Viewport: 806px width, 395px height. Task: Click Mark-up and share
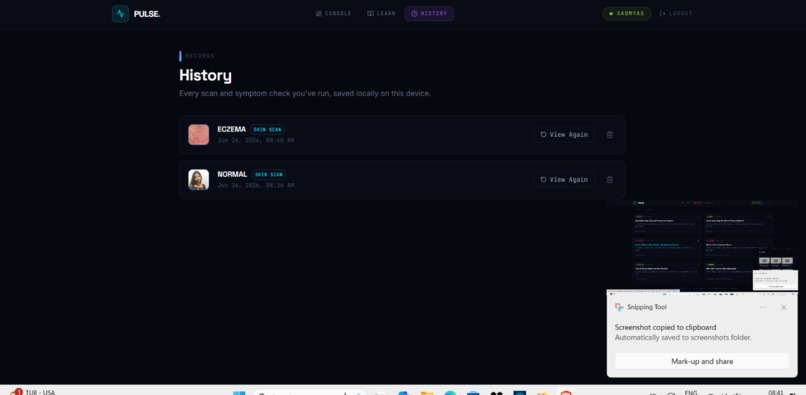(702, 361)
